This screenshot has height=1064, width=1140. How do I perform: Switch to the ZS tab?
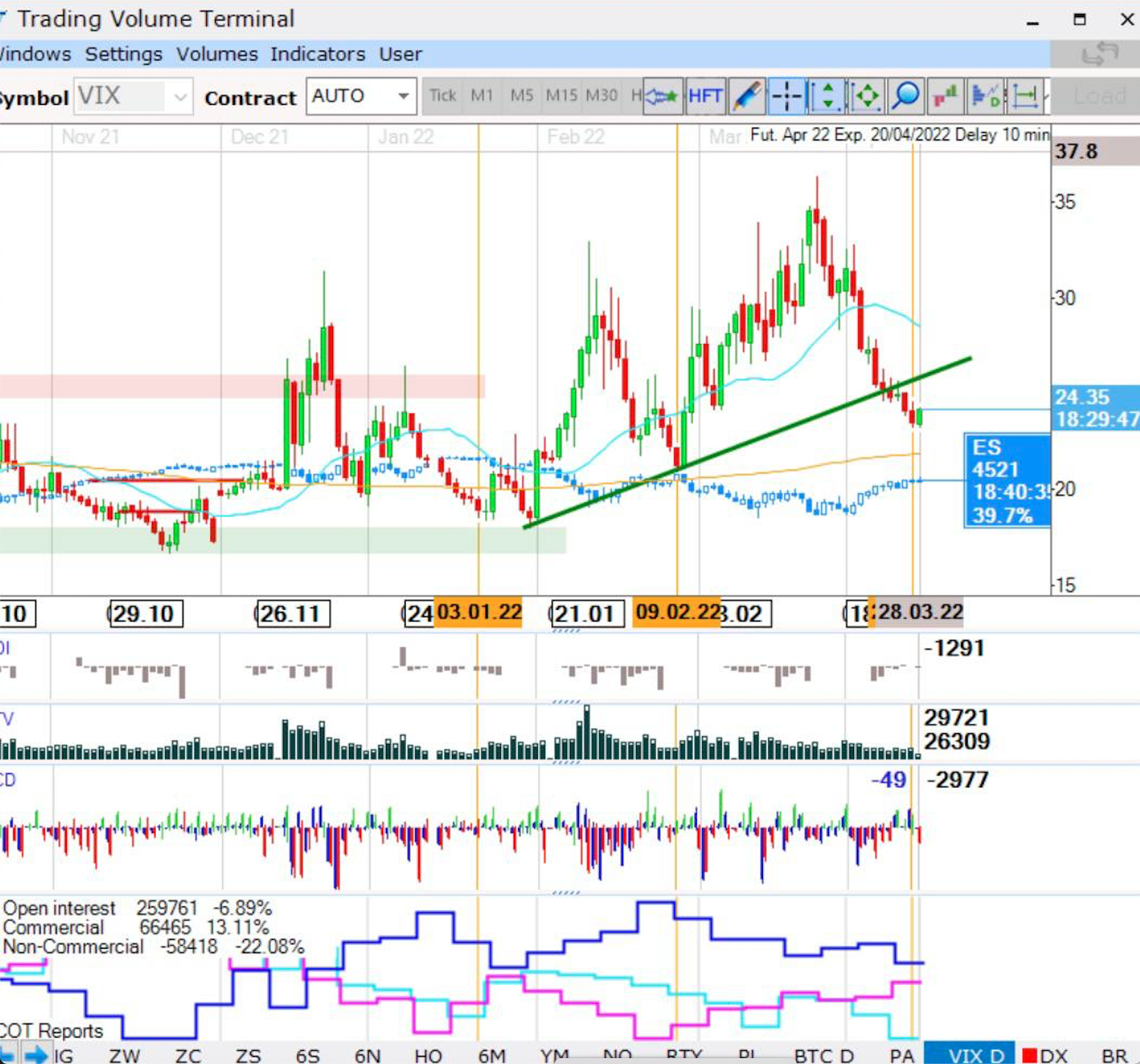coord(248,1056)
